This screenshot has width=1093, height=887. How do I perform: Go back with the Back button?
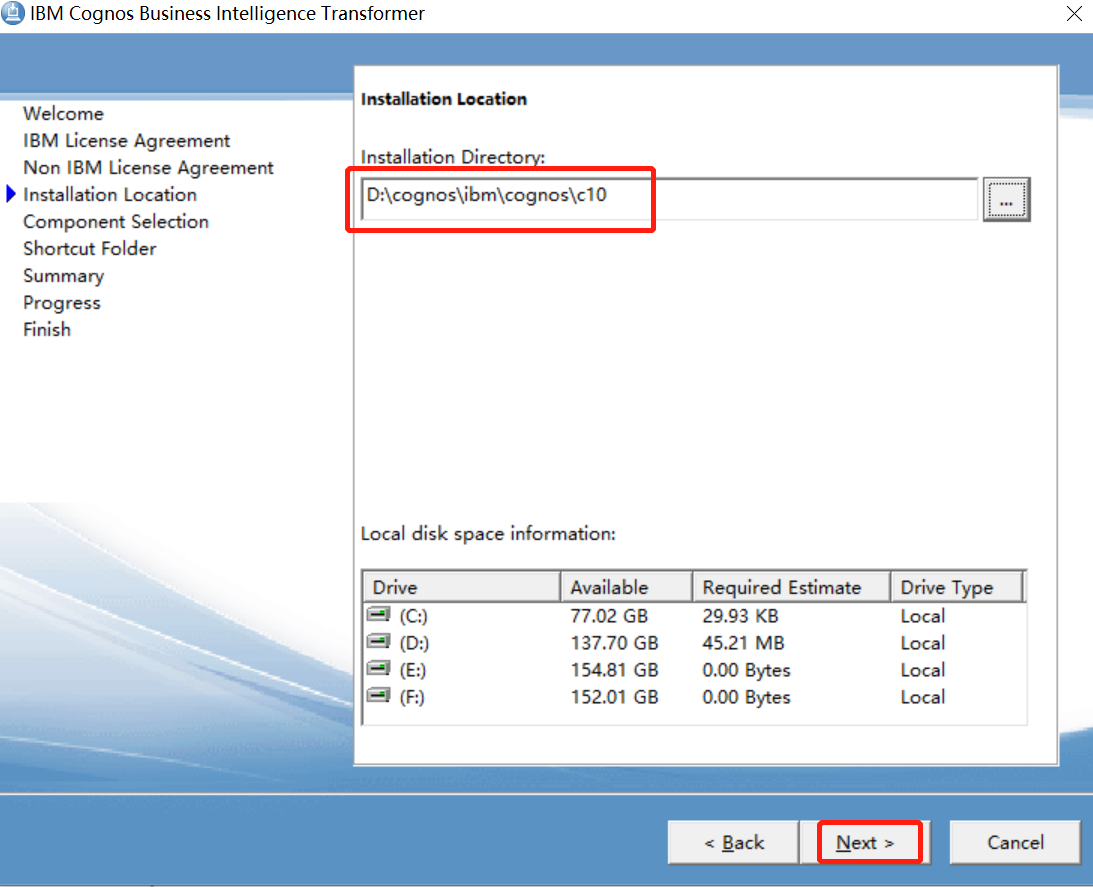(x=733, y=842)
